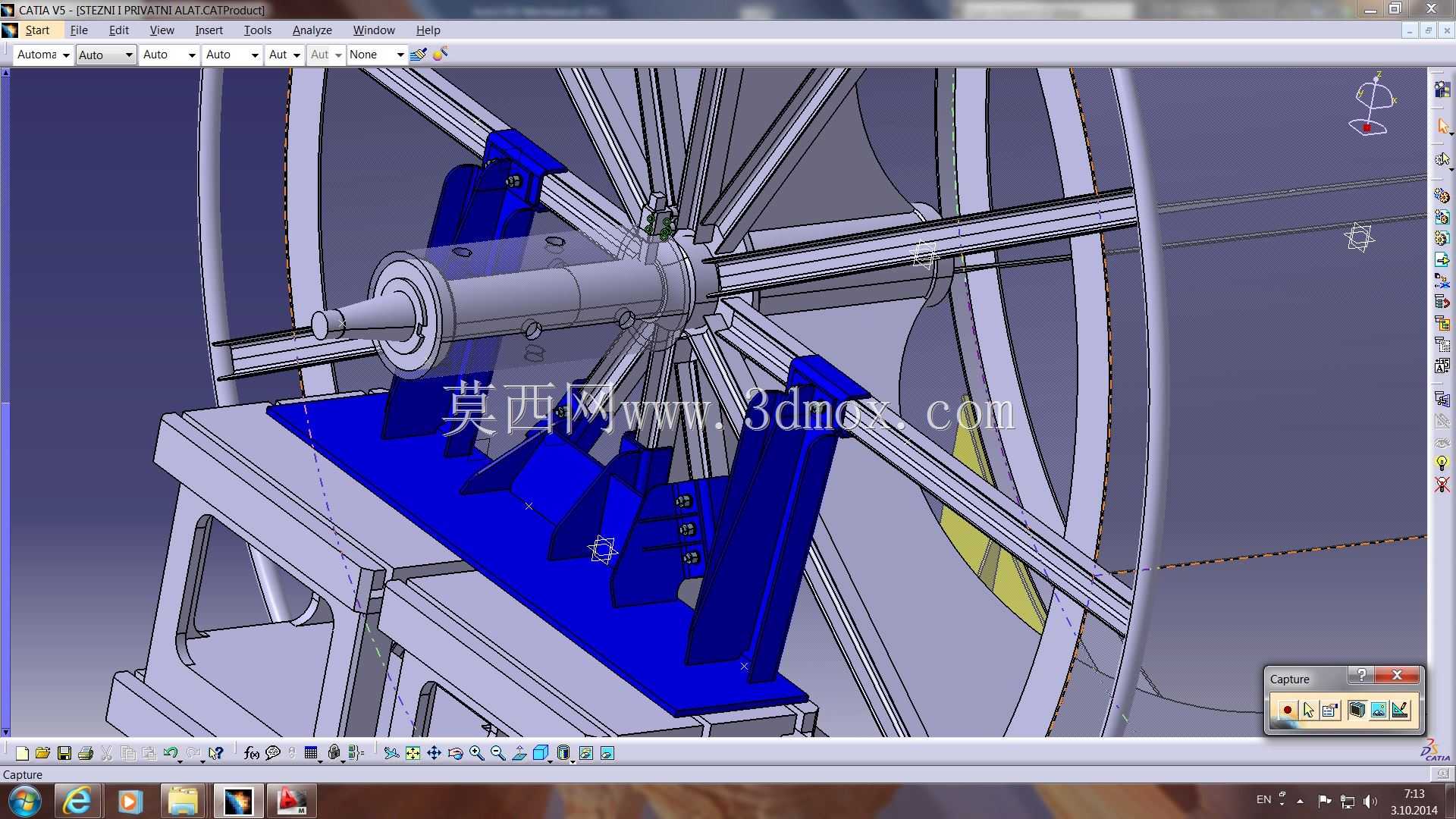The height and width of the screenshot is (819, 1456).
Task: Show hidden tray icons arrow
Action: 1301,801
